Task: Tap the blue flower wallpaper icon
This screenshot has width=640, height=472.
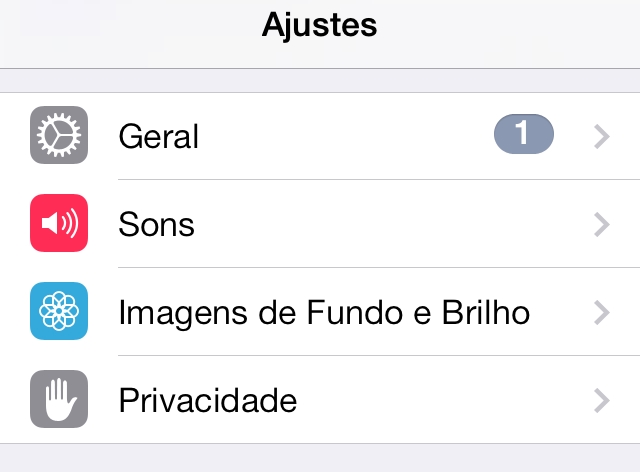Action: click(59, 311)
